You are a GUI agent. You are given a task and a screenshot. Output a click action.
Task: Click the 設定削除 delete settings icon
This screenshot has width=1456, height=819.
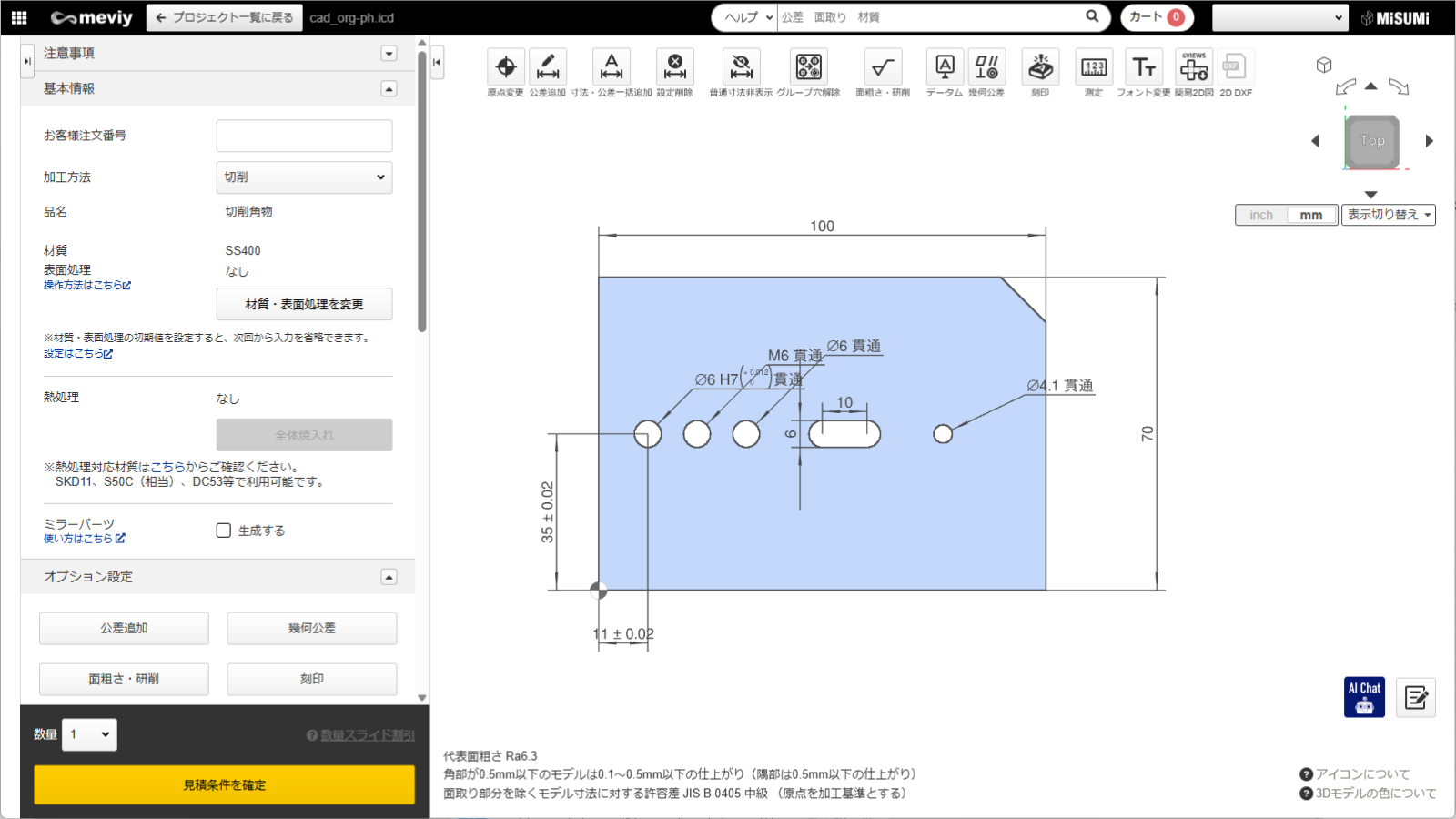point(674,67)
